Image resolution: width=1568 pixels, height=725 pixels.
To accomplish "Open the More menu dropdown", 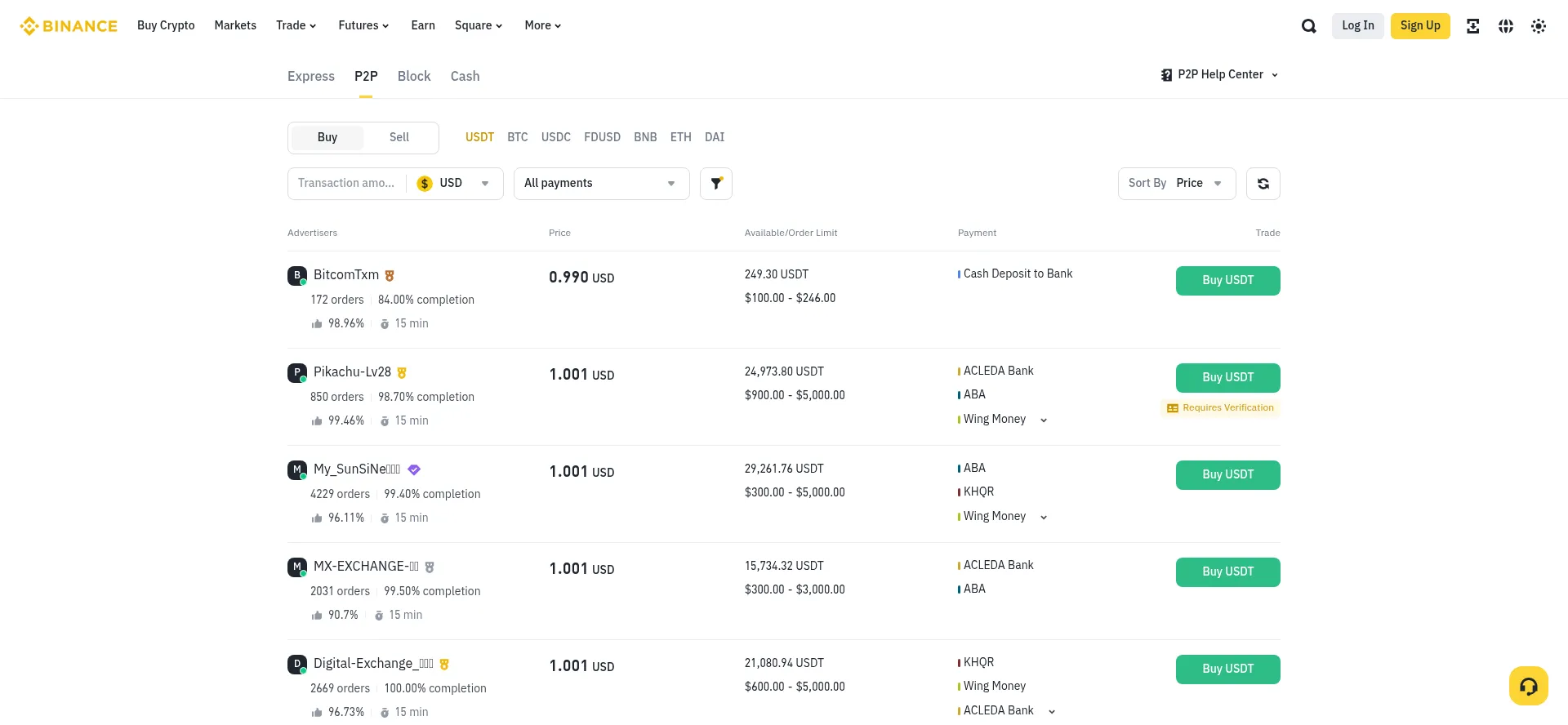I will (543, 26).
